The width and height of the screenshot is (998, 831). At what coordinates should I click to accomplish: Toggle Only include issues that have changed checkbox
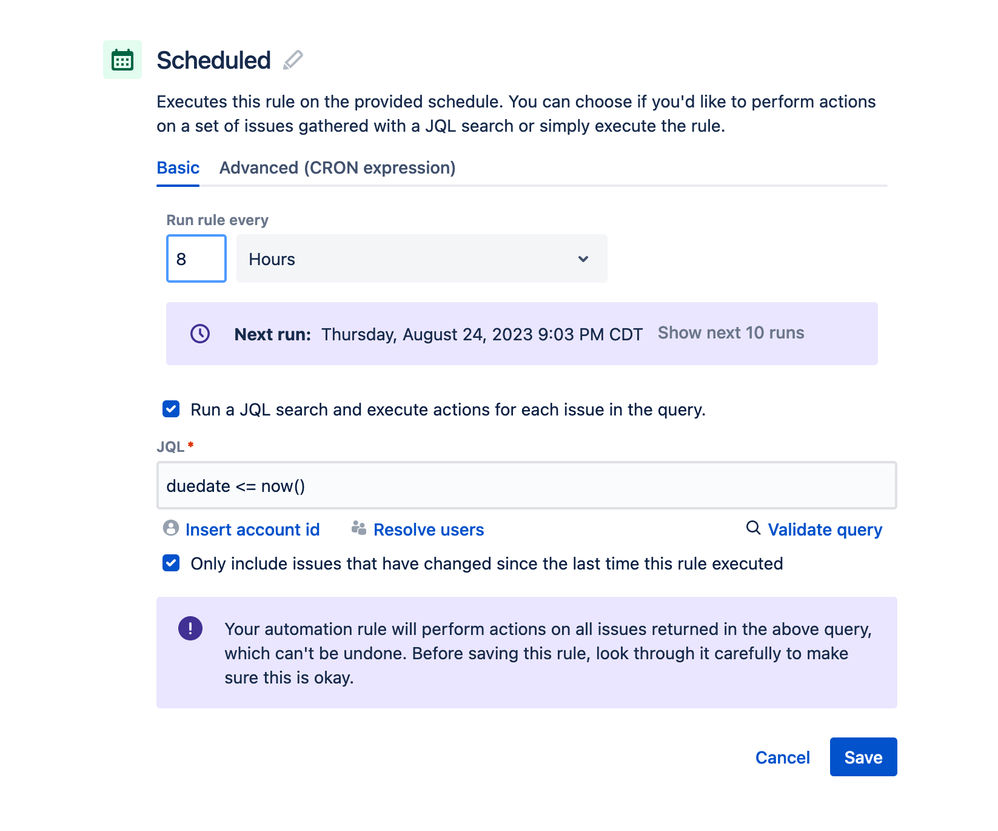pos(171,563)
